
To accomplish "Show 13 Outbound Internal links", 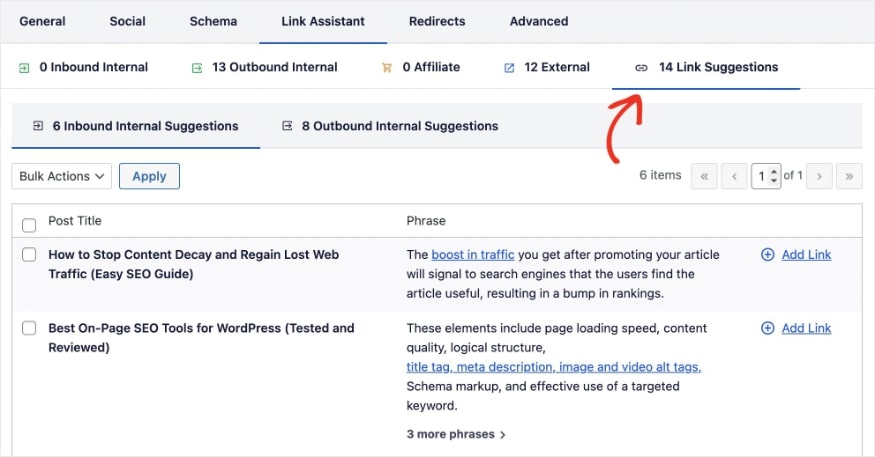I will (275, 67).
